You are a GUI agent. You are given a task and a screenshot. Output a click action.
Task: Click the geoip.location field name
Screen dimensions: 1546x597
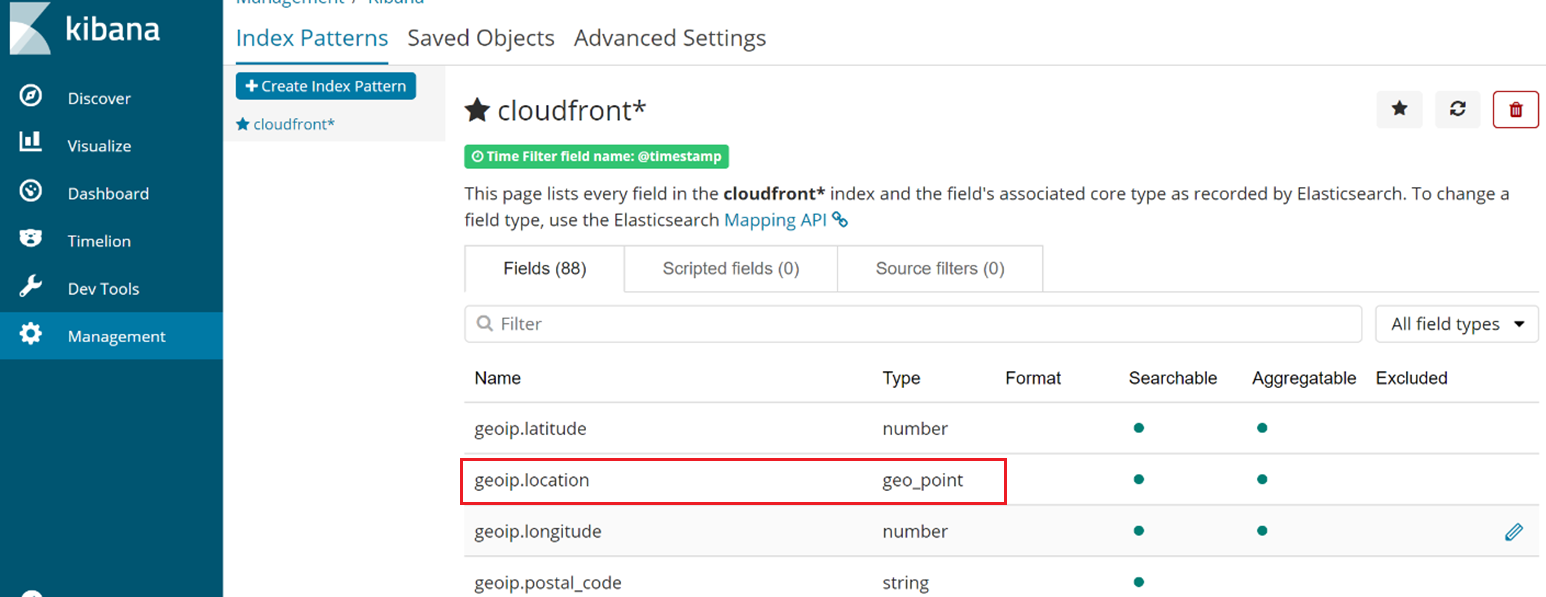[532, 480]
